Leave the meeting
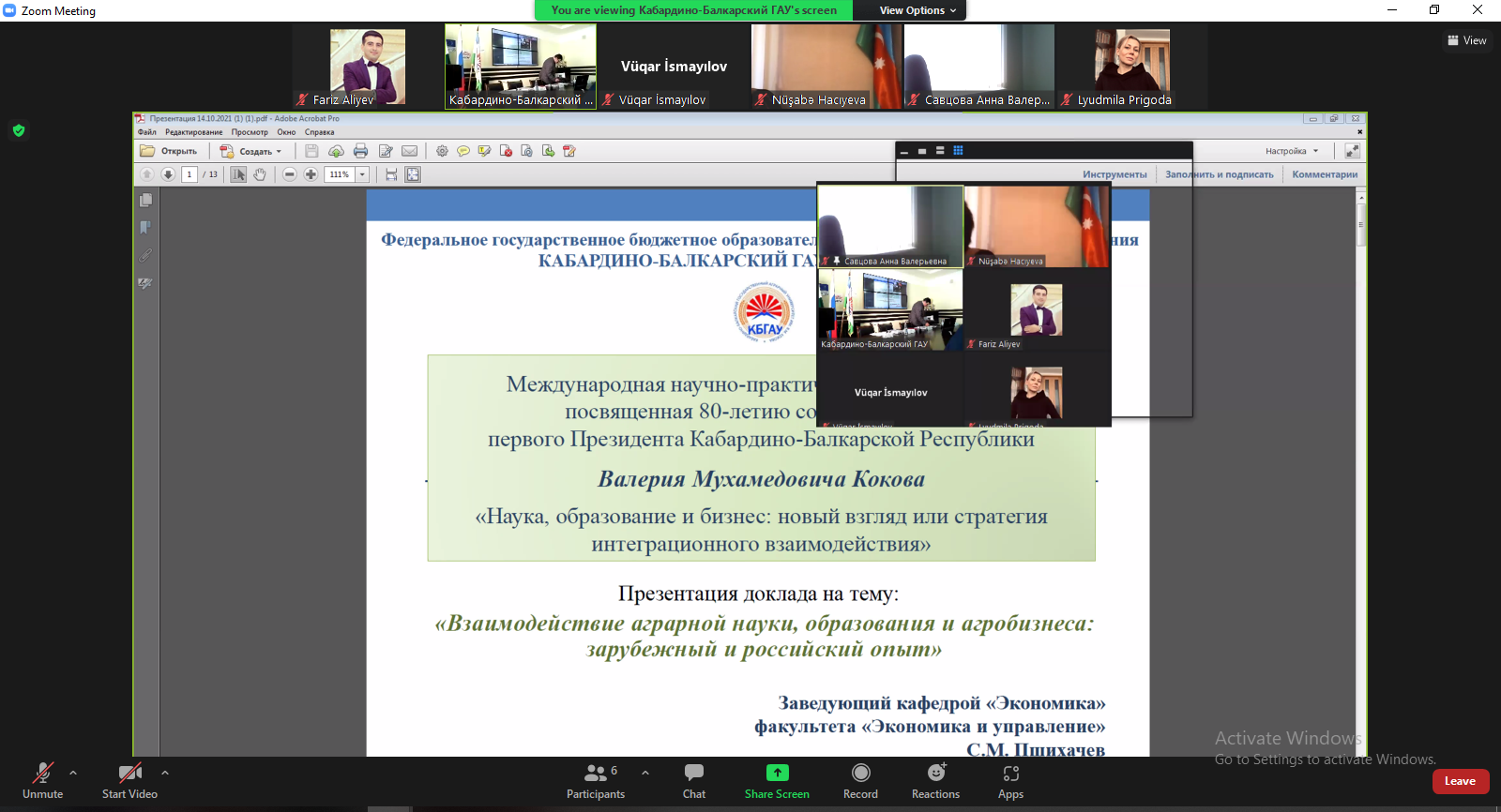1501x812 pixels. click(x=1460, y=781)
